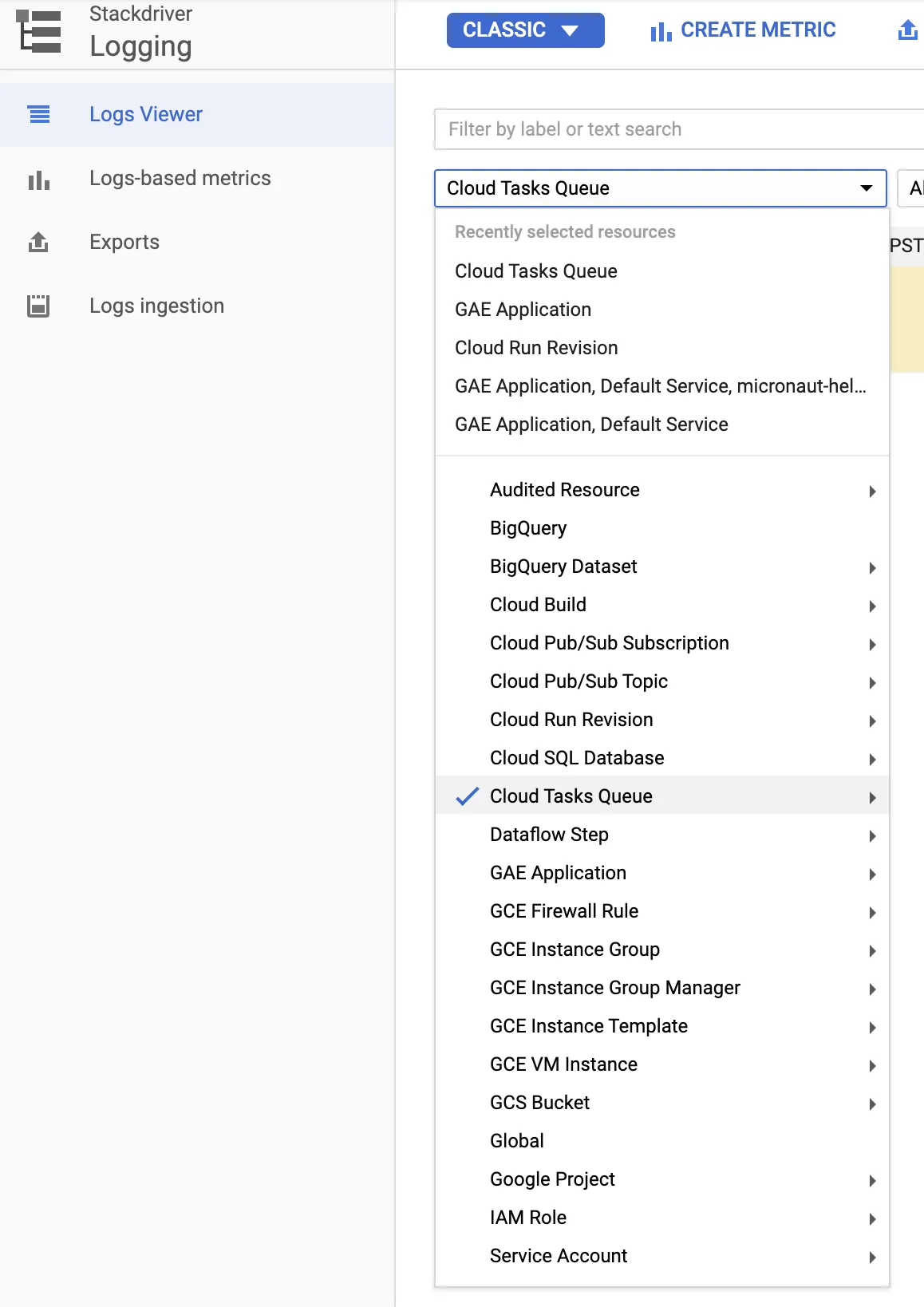Expand the Audited Resource submenu arrow
Image resolution: width=924 pixels, height=1307 pixels.
872,491
